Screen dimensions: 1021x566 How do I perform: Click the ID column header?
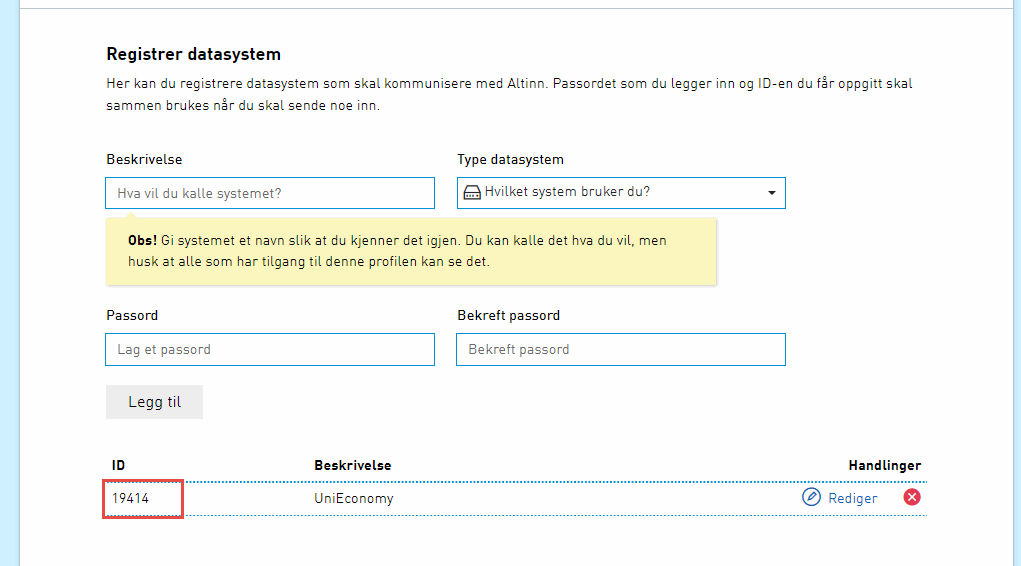pyautogui.click(x=118, y=466)
